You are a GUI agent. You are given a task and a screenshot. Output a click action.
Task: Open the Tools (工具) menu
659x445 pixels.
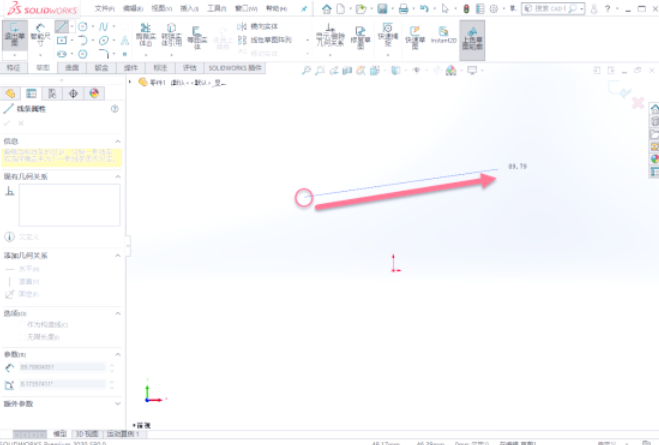pos(217,8)
